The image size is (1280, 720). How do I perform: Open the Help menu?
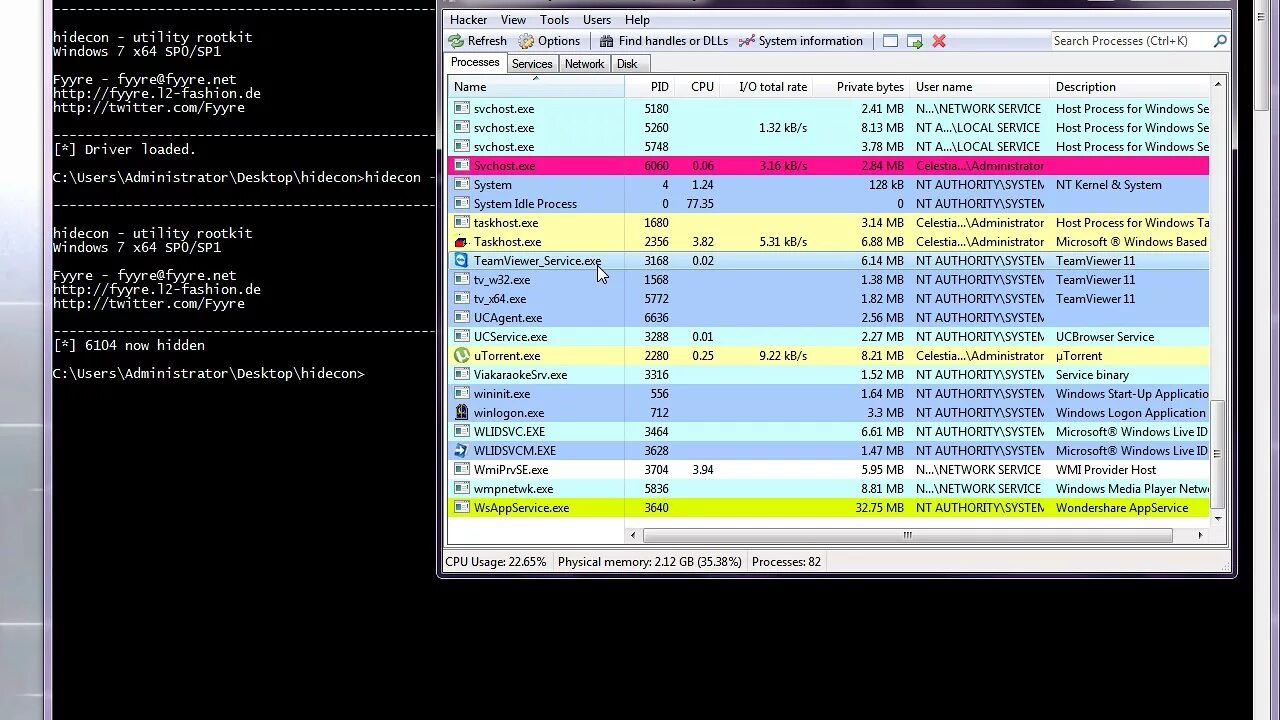pyautogui.click(x=637, y=20)
